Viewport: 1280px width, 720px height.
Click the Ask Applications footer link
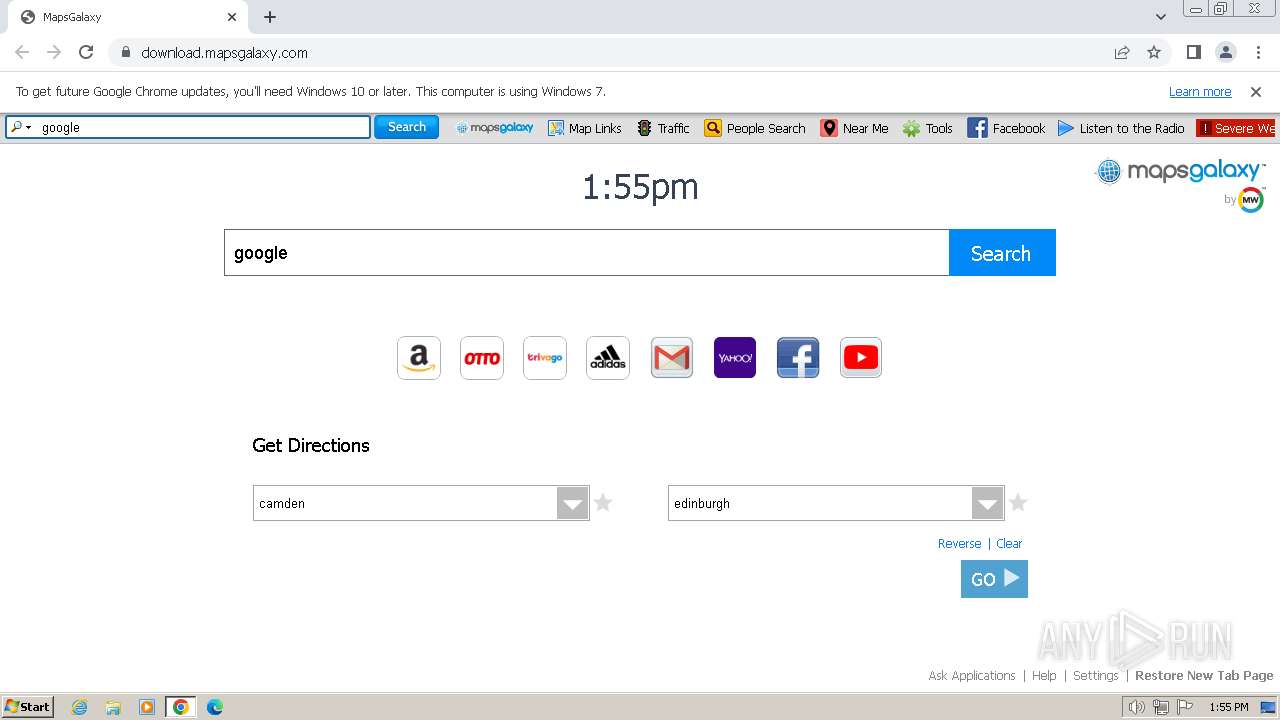pyautogui.click(x=971, y=675)
